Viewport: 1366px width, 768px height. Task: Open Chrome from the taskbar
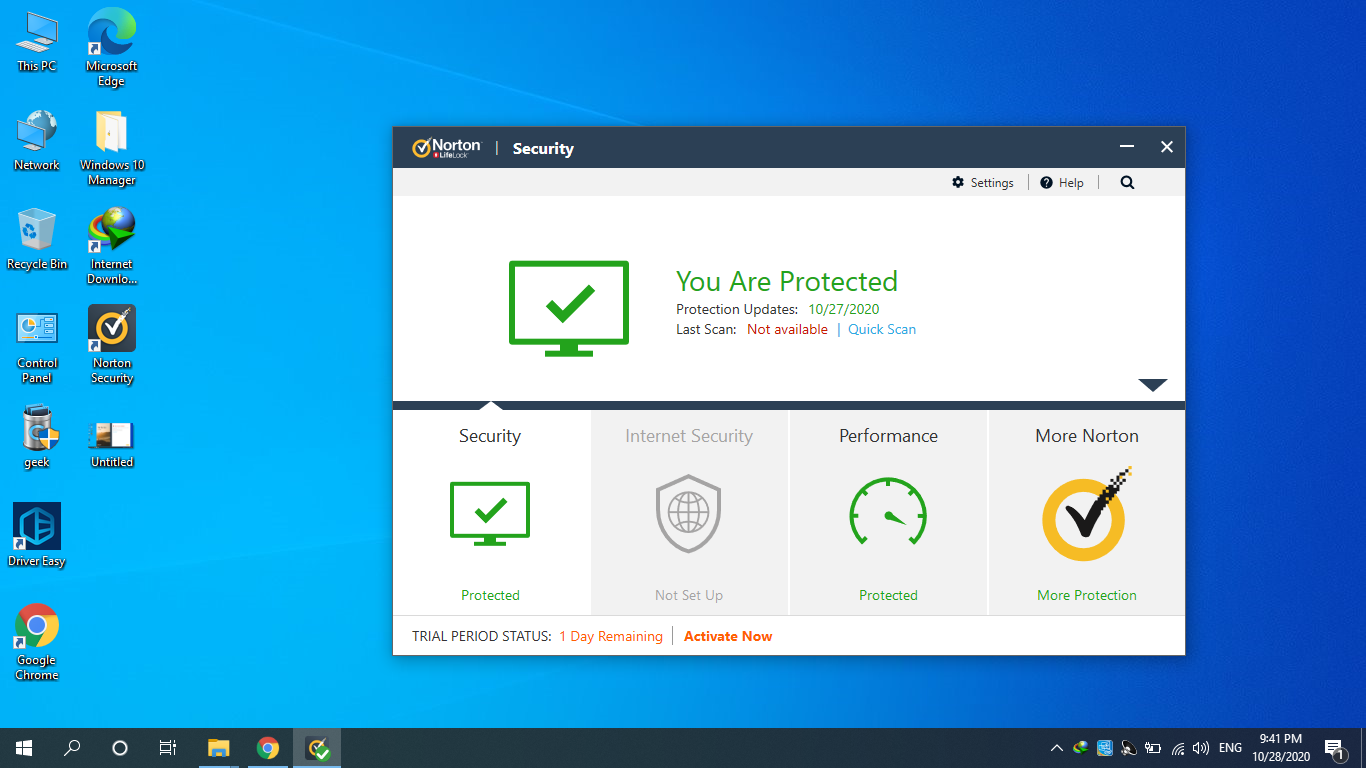pyautogui.click(x=268, y=748)
